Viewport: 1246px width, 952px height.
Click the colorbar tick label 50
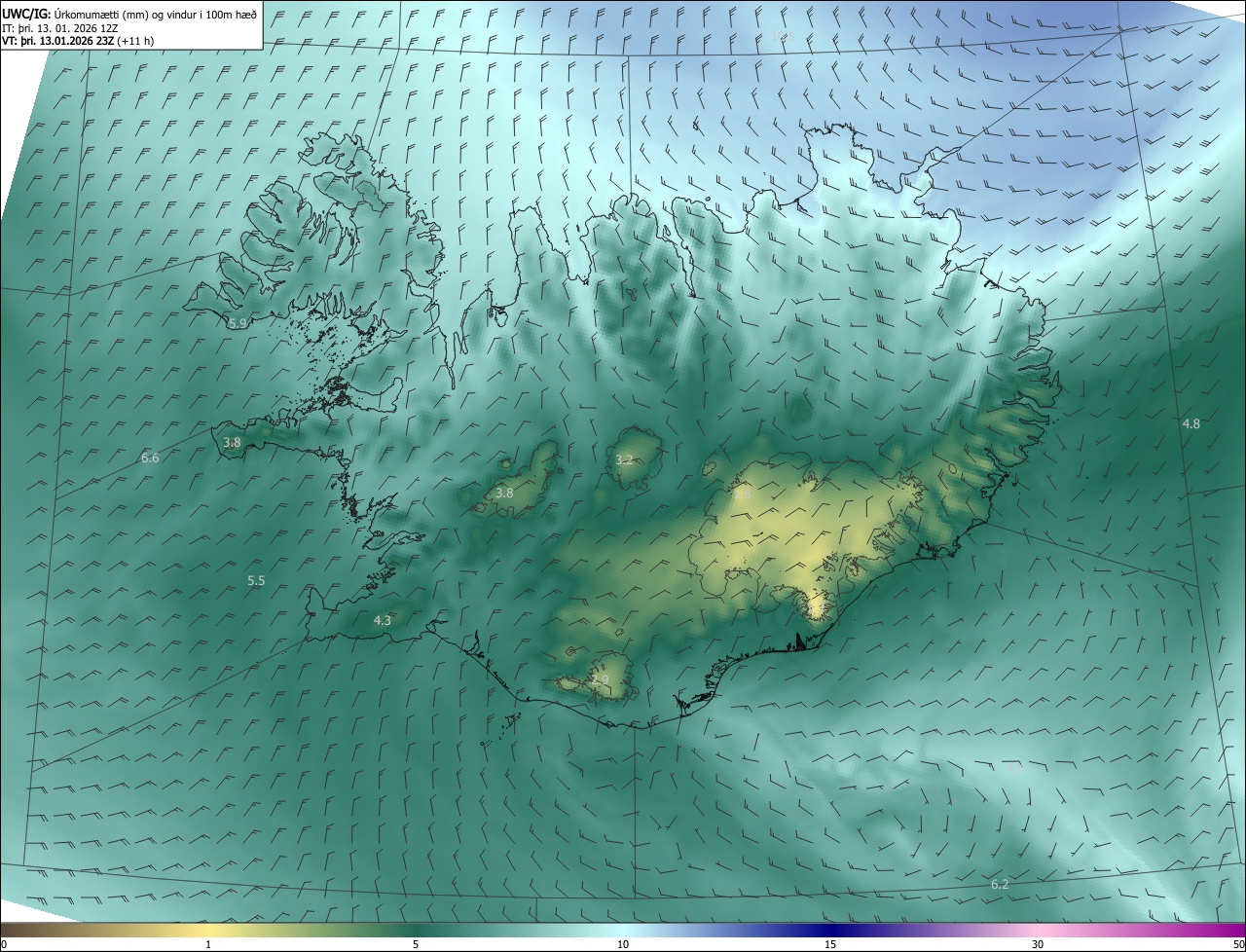pyautogui.click(x=1238, y=944)
